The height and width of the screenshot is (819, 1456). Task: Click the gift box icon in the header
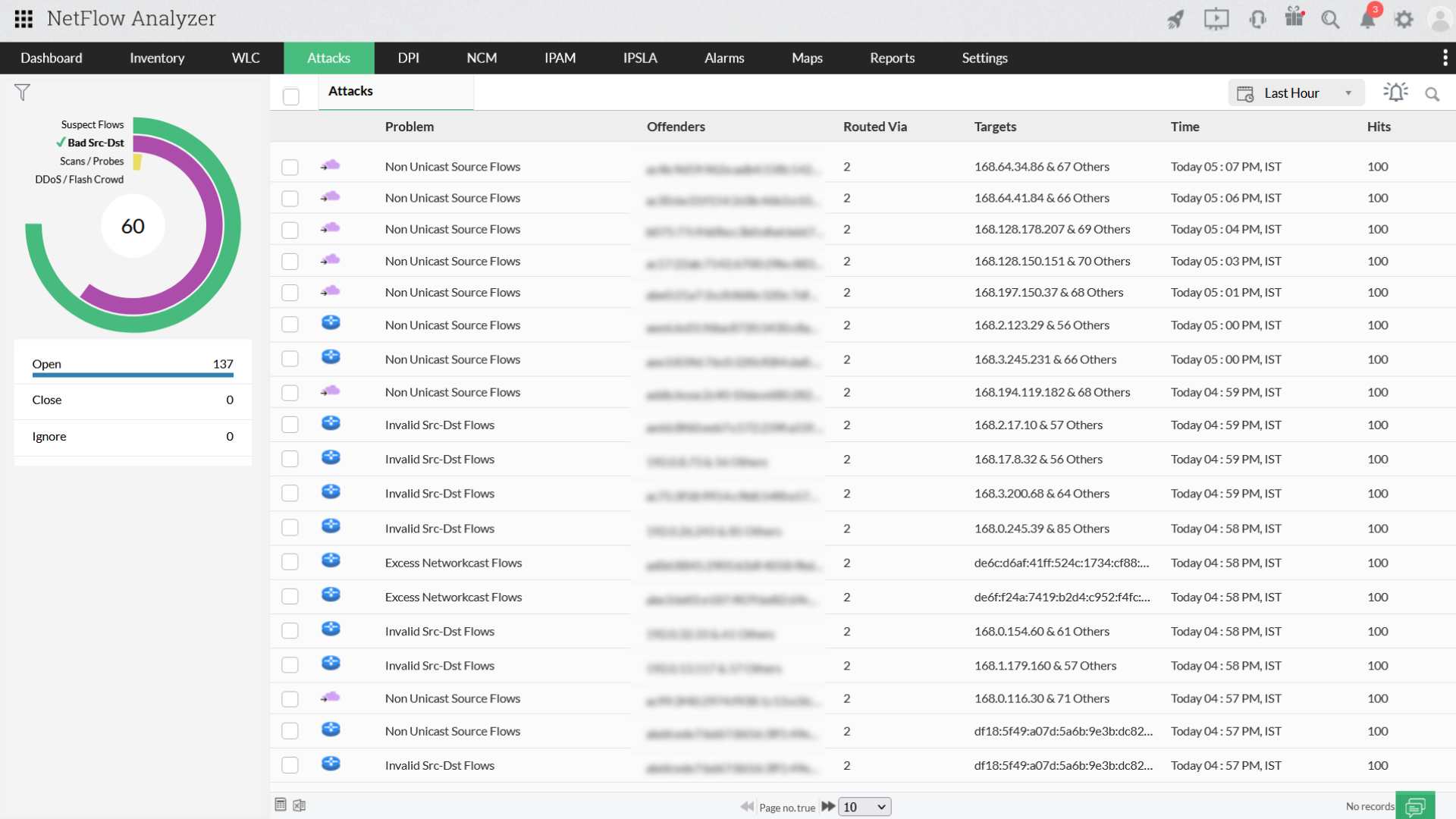[x=1294, y=18]
